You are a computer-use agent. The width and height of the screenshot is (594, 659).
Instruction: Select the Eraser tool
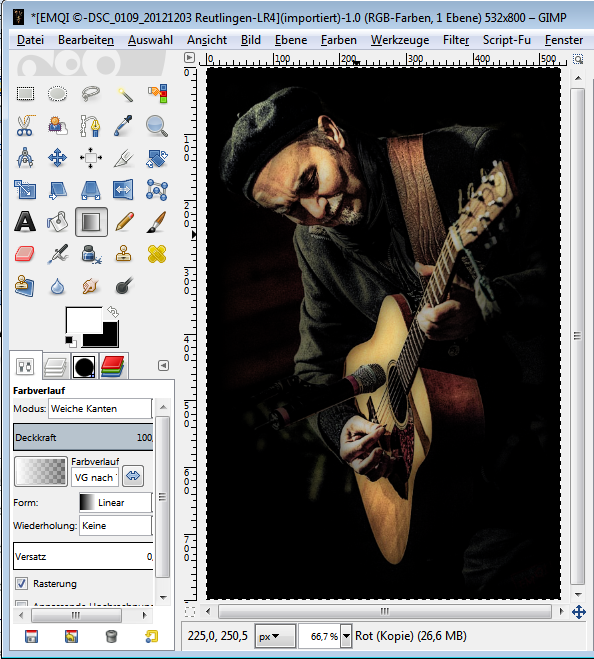pyautogui.click(x=25, y=254)
